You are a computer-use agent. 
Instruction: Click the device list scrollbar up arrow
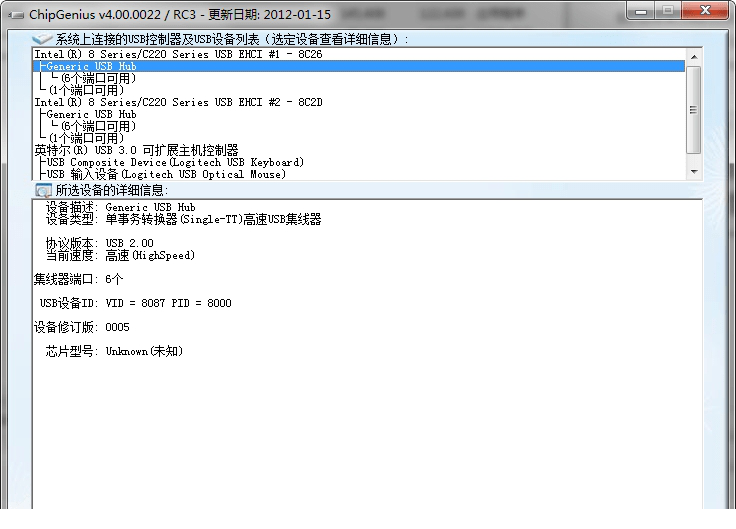coord(694,56)
